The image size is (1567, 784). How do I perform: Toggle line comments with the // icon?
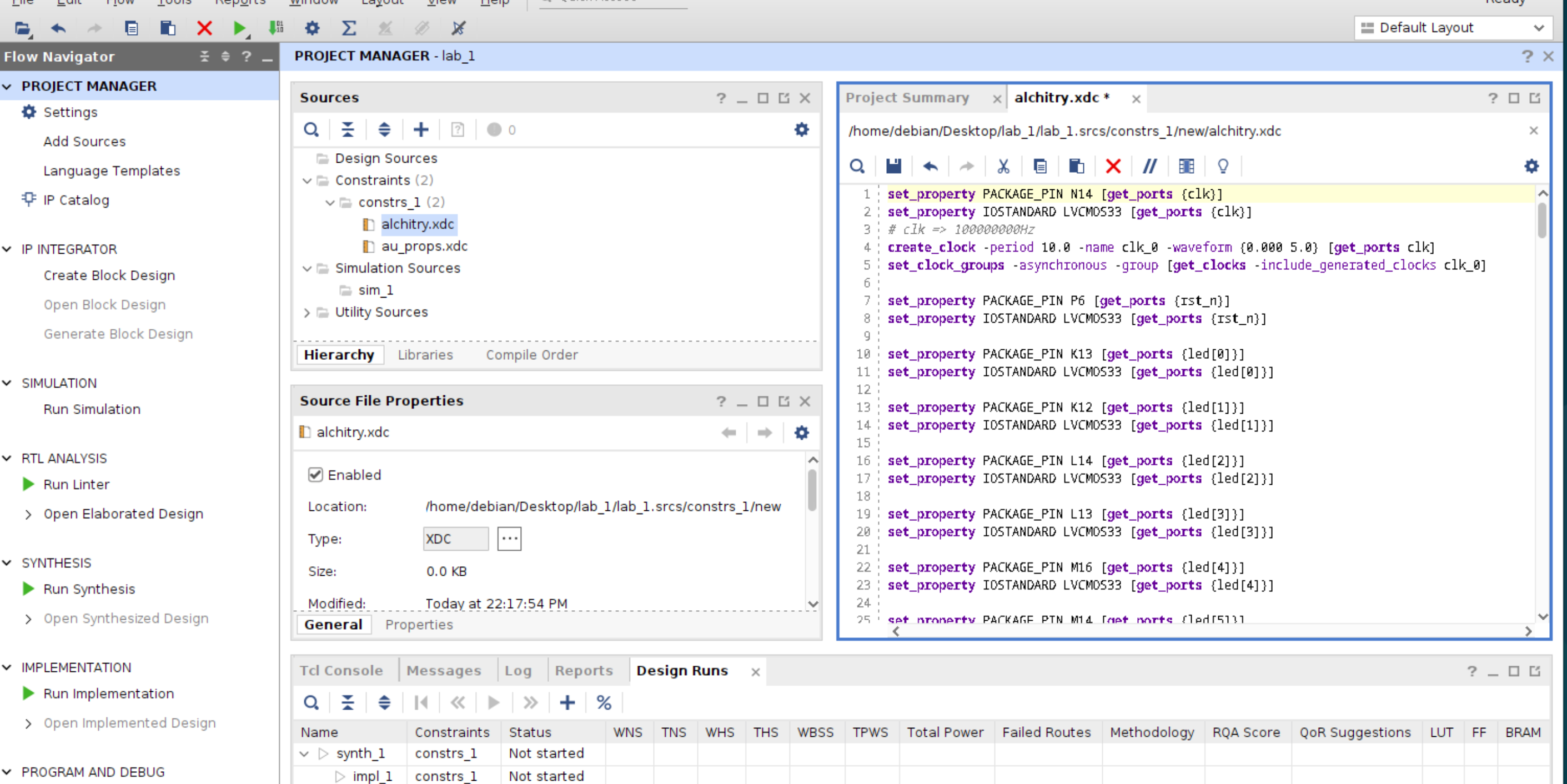pyautogui.click(x=1149, y=166)
